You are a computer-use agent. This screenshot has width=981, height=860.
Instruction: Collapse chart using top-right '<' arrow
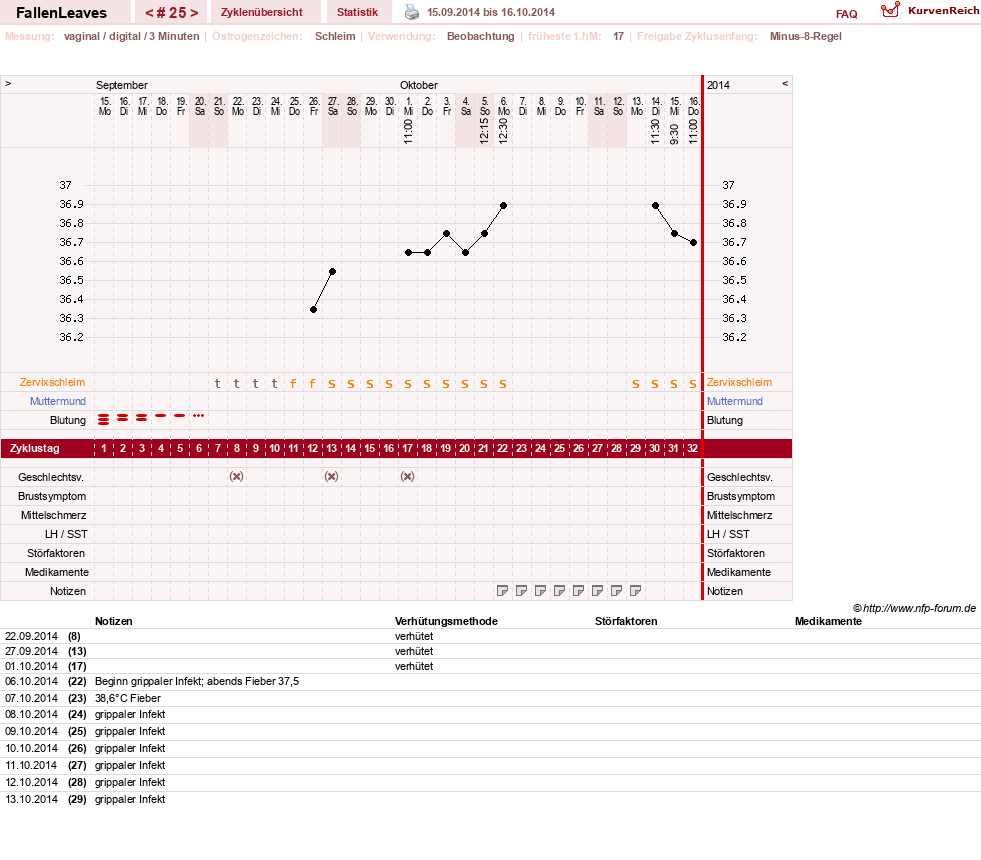(785, 83)
